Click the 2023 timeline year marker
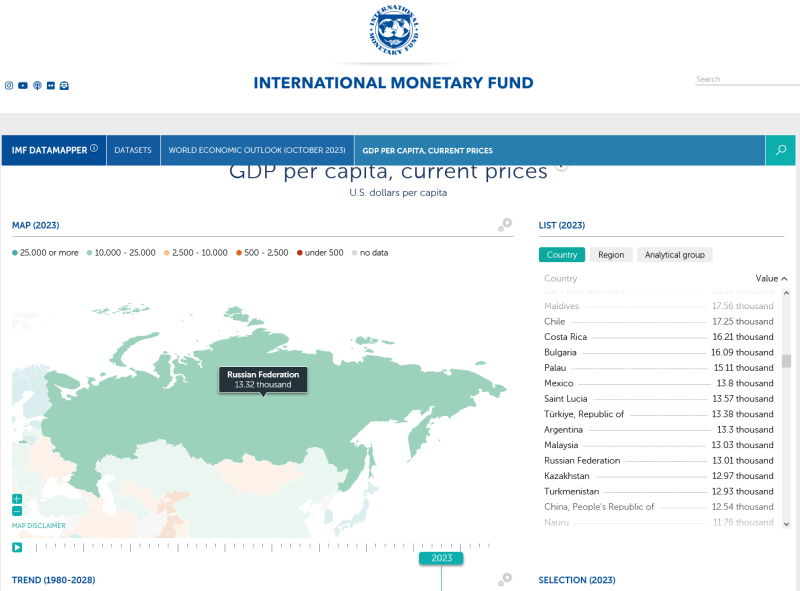Viewport: 800px width, 591px height. (441, 558)
